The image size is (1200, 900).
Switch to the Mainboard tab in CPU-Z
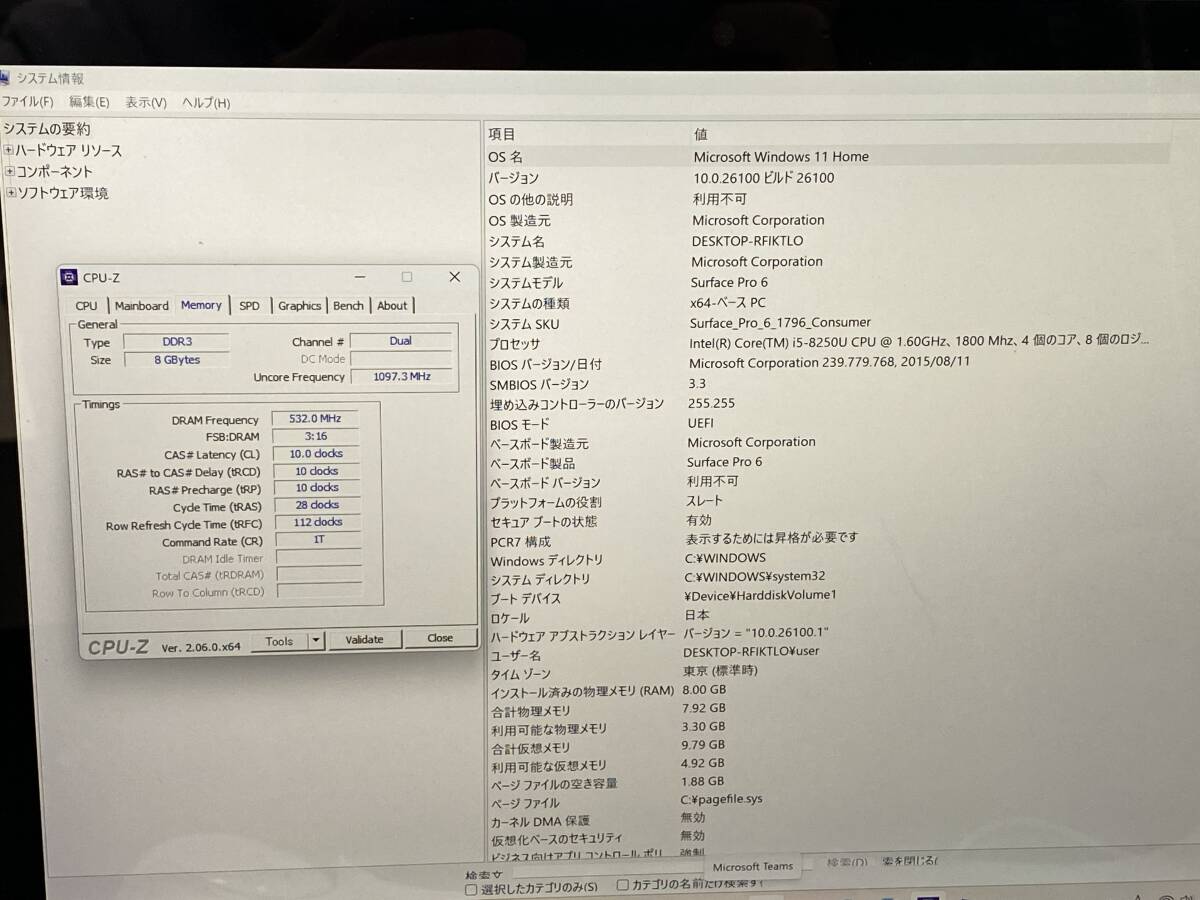(141, 306)
